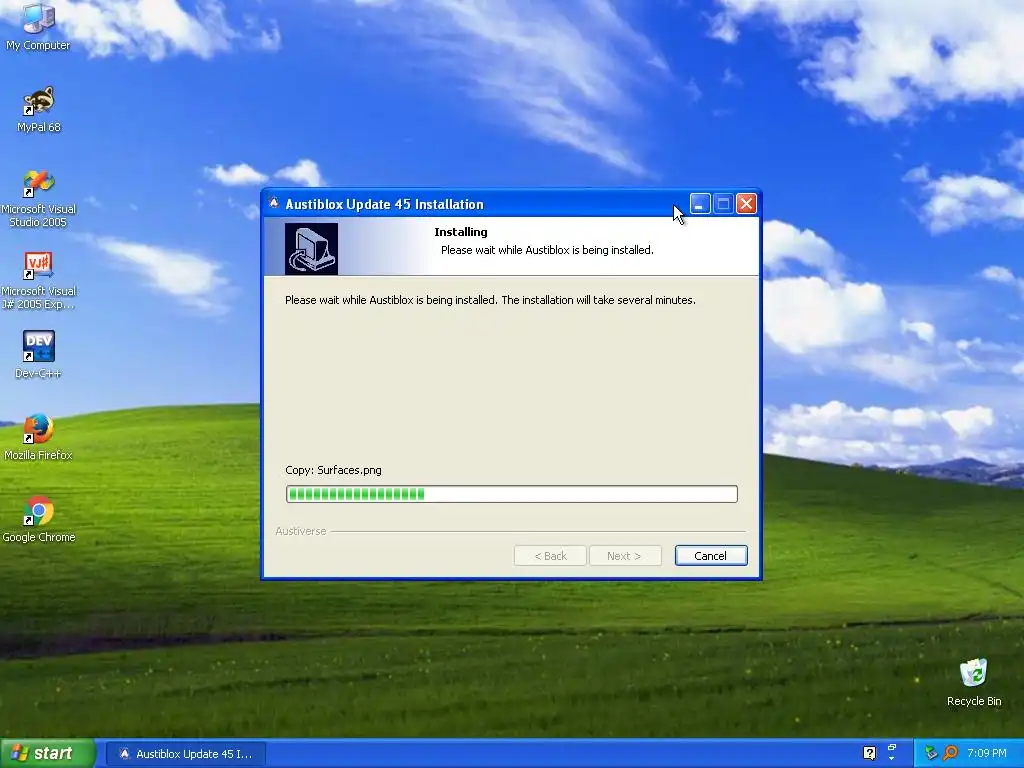Image resolution: width=1024 pixels, height=768 pixels.
Task: Select the Mozilla Firefox desktop icon
Action: [39, 437]
